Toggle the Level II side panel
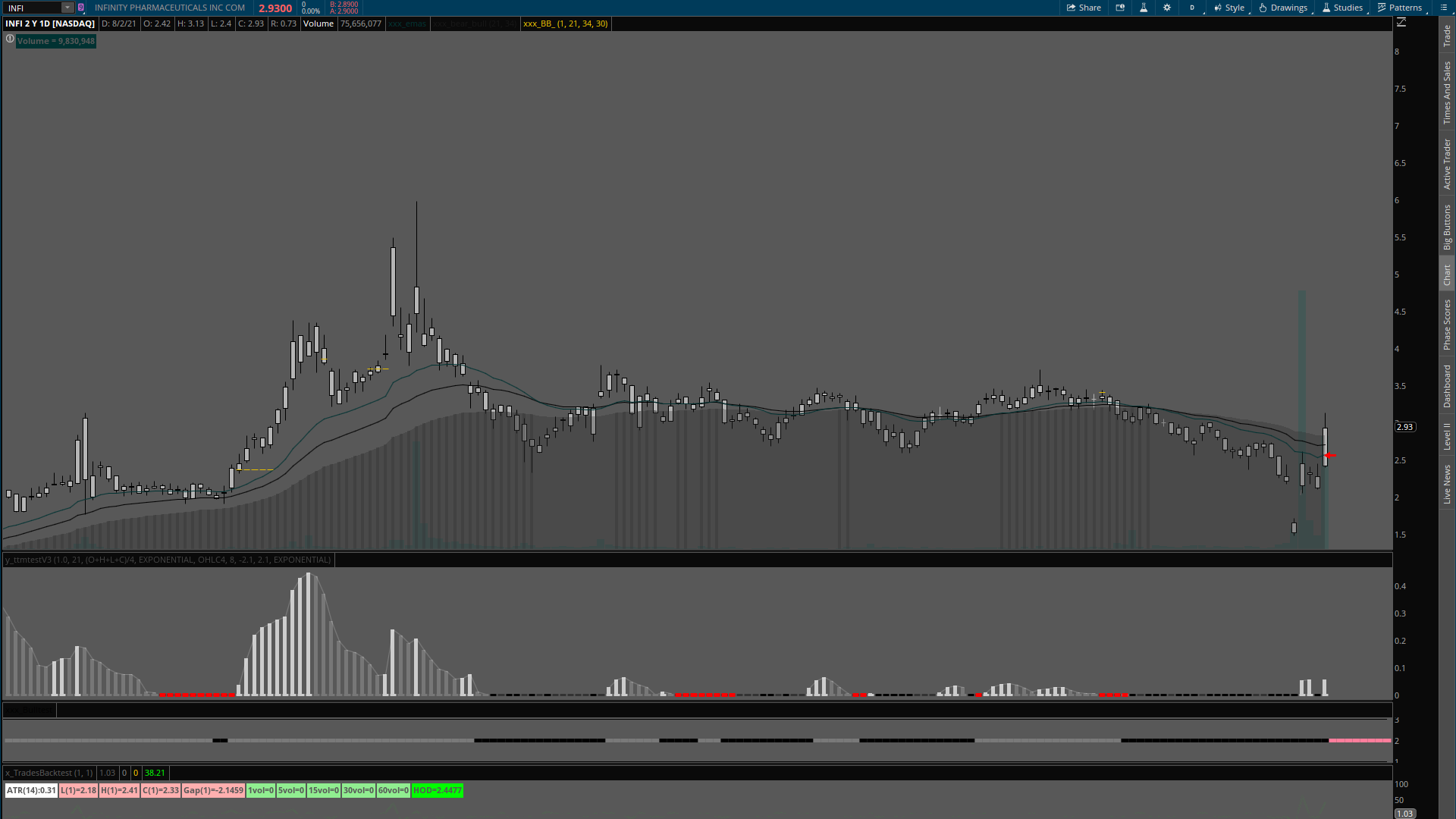 1447,436
